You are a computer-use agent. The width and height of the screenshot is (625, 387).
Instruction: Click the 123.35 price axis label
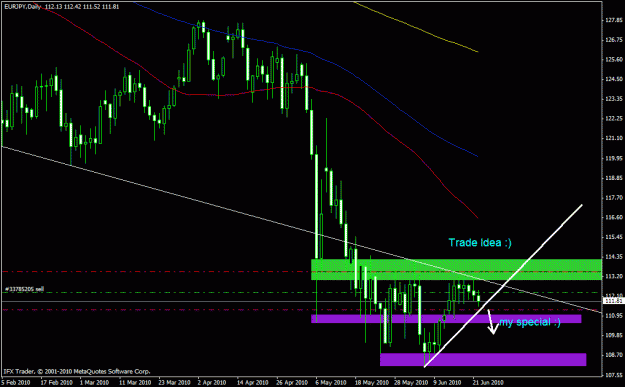point(614,98)
